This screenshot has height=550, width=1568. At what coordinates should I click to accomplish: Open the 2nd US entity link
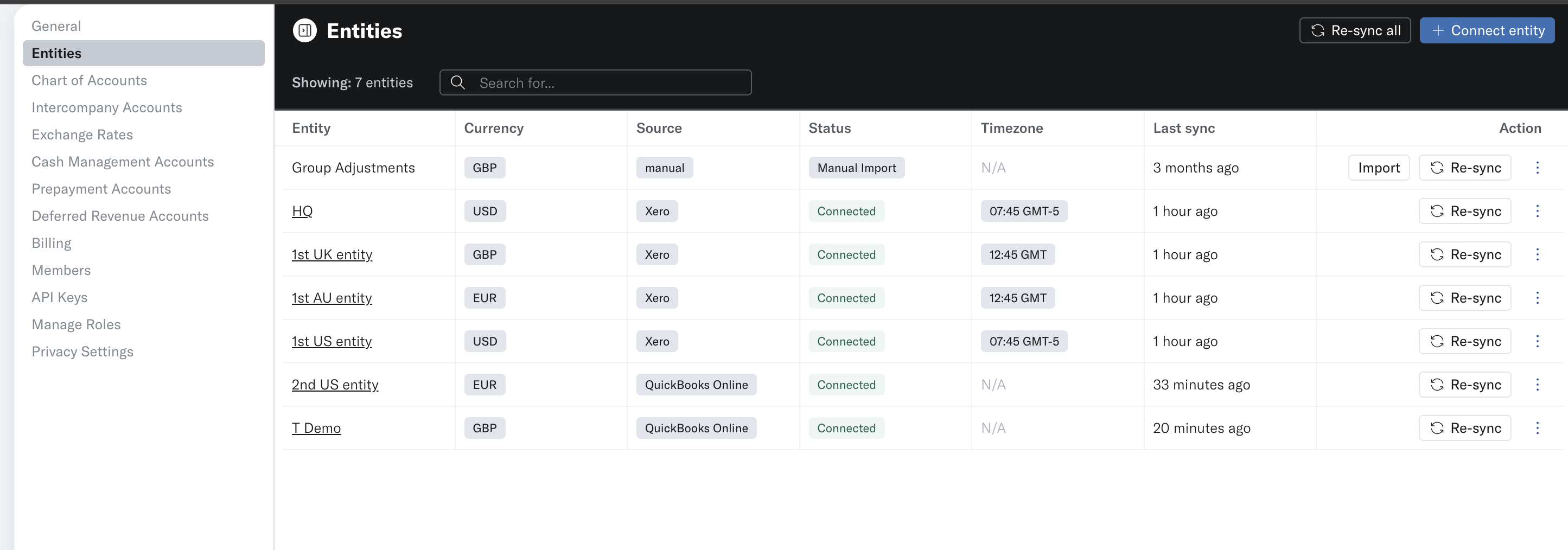[335, 385]
